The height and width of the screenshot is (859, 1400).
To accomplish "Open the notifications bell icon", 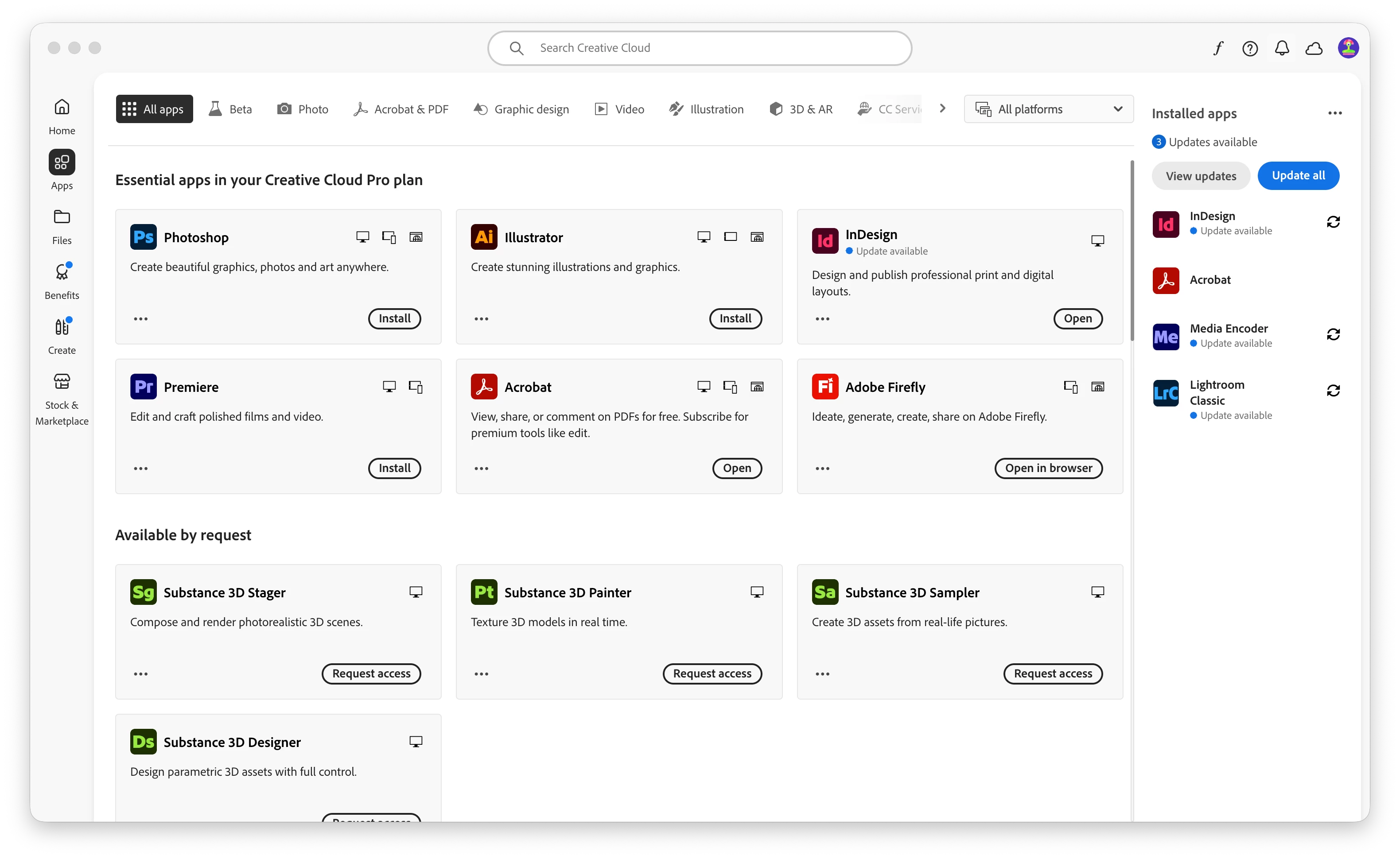I will [1282, 48].
